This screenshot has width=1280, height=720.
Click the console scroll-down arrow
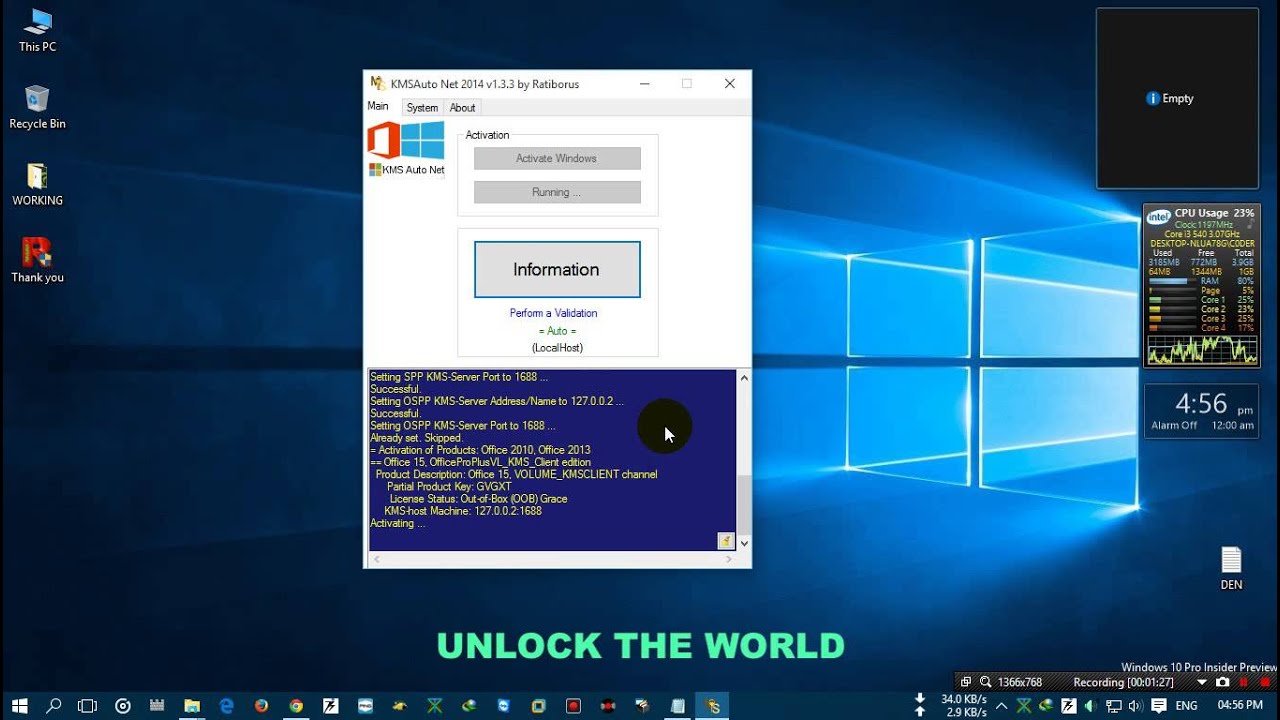[x=743, y=543]
